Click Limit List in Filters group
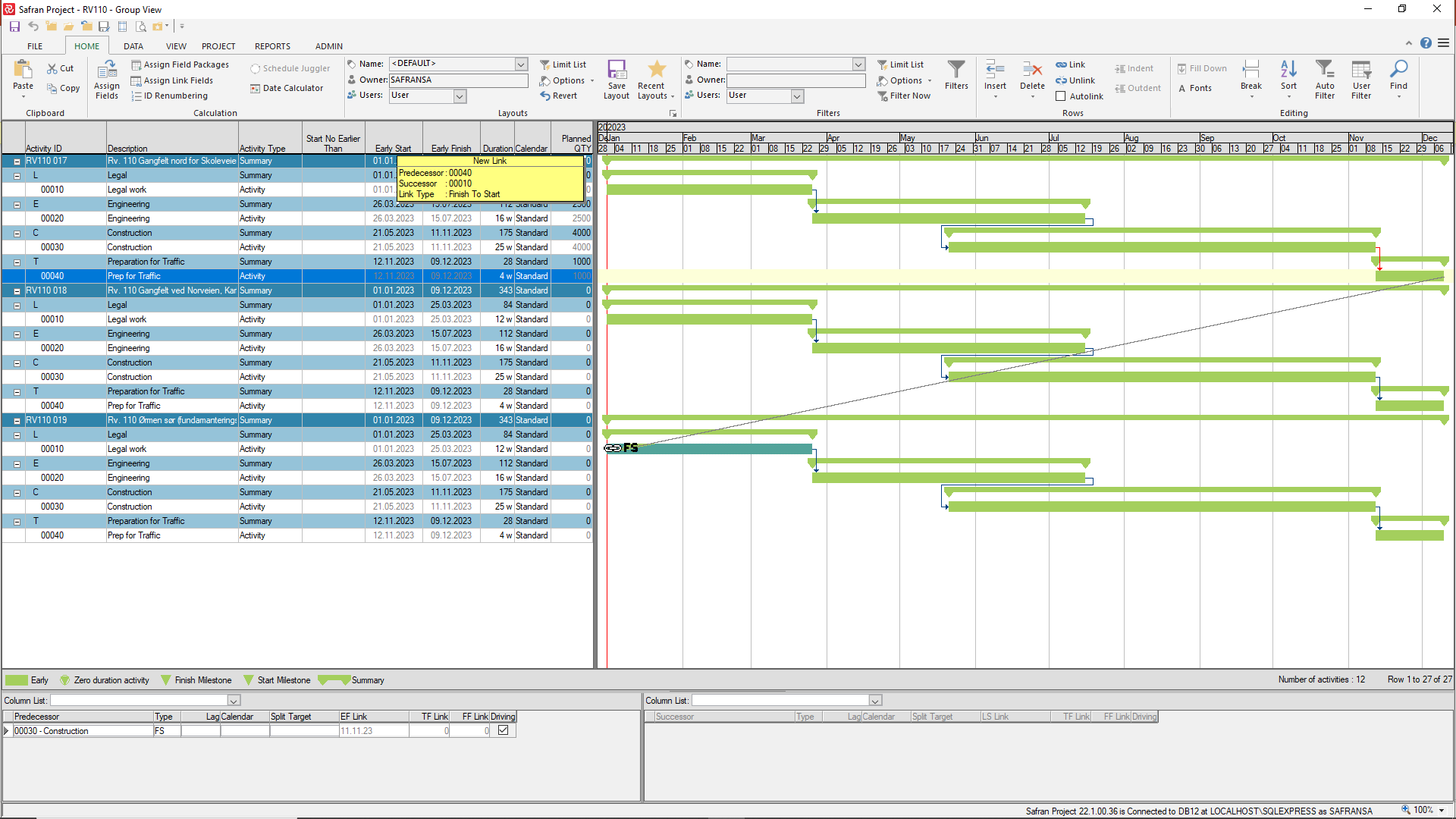 pyautogui.click(x=901, y=64)
